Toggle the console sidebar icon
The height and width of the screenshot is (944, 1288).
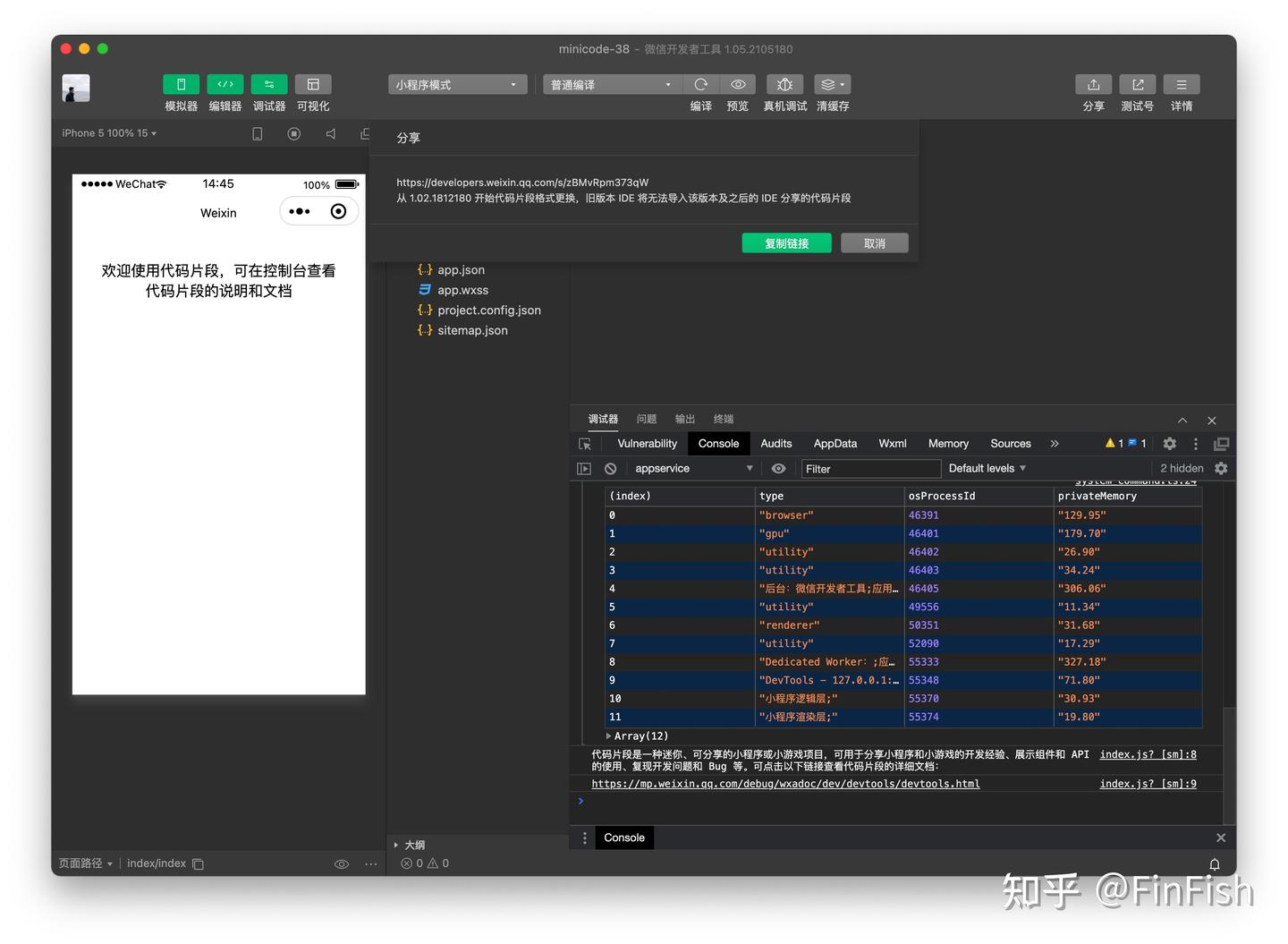coord(584,469)
